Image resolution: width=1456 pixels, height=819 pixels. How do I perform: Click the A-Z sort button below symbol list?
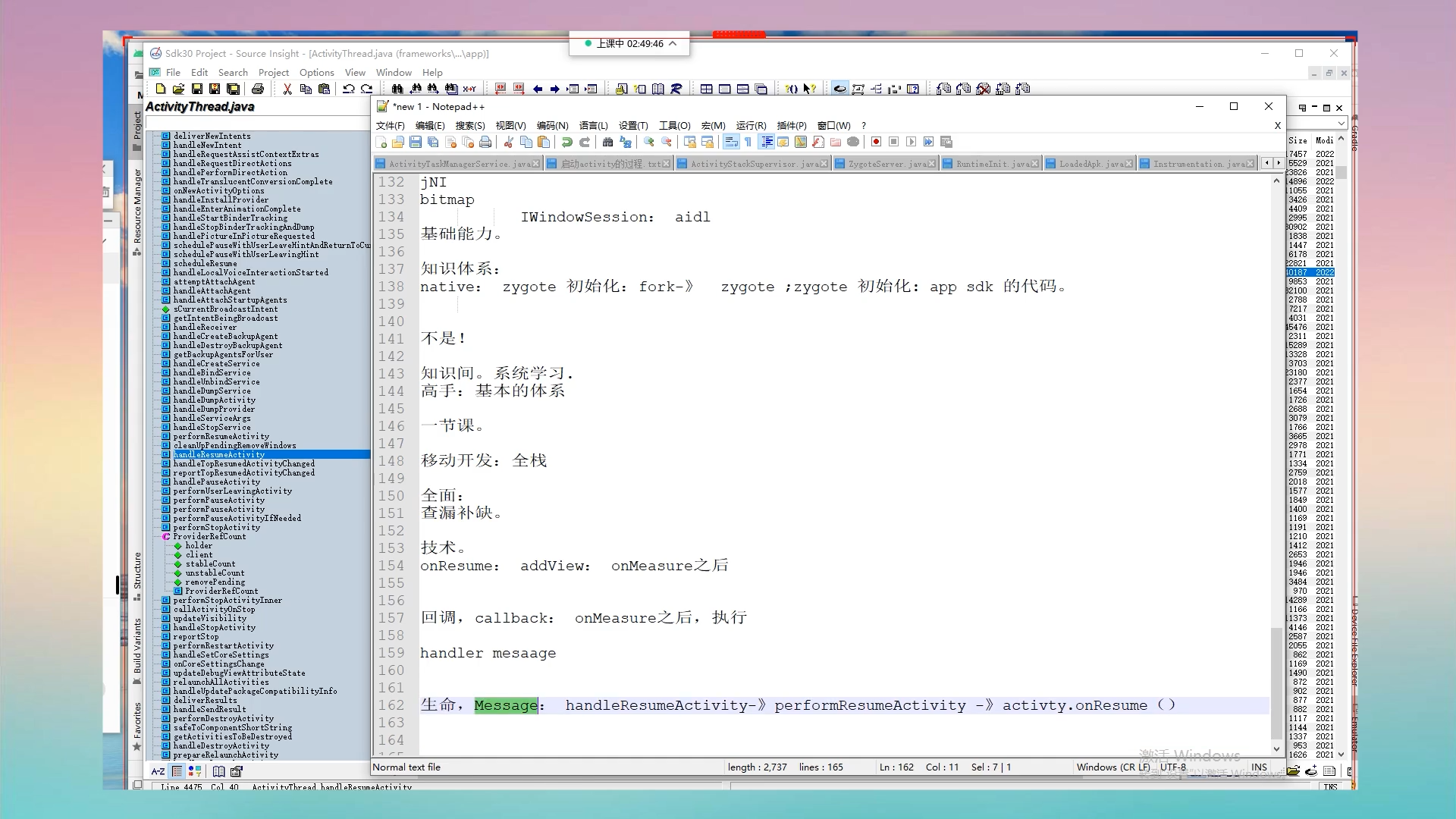coord(158,771)
